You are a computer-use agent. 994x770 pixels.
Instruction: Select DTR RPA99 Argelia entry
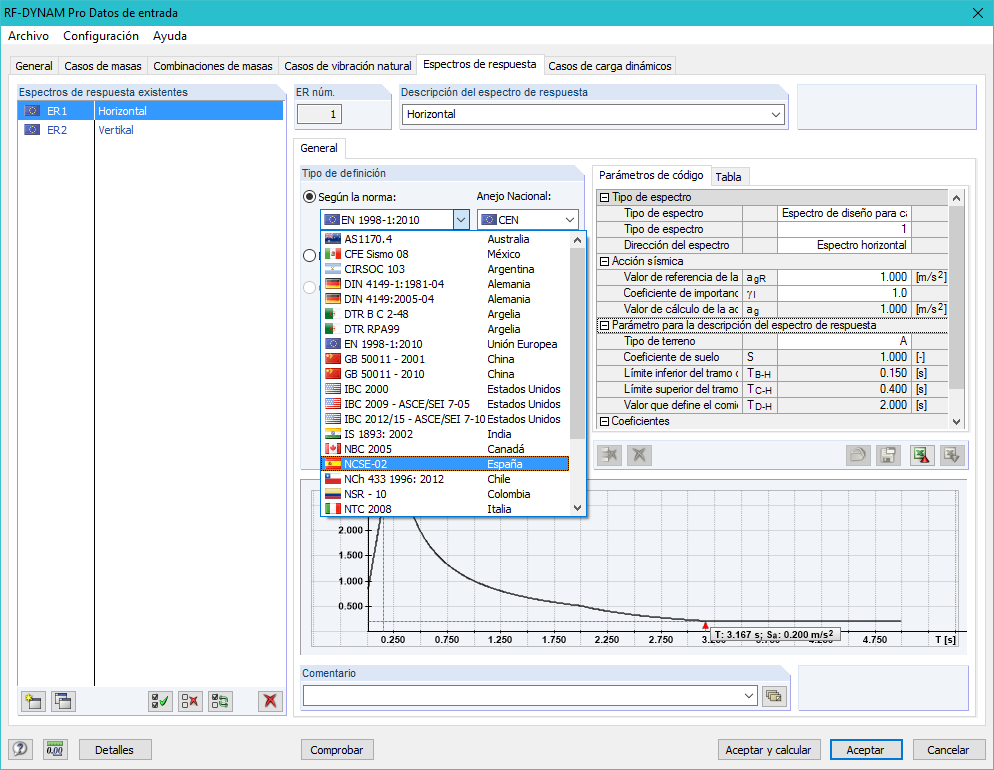pyautogui.click(x=445, y=329)
